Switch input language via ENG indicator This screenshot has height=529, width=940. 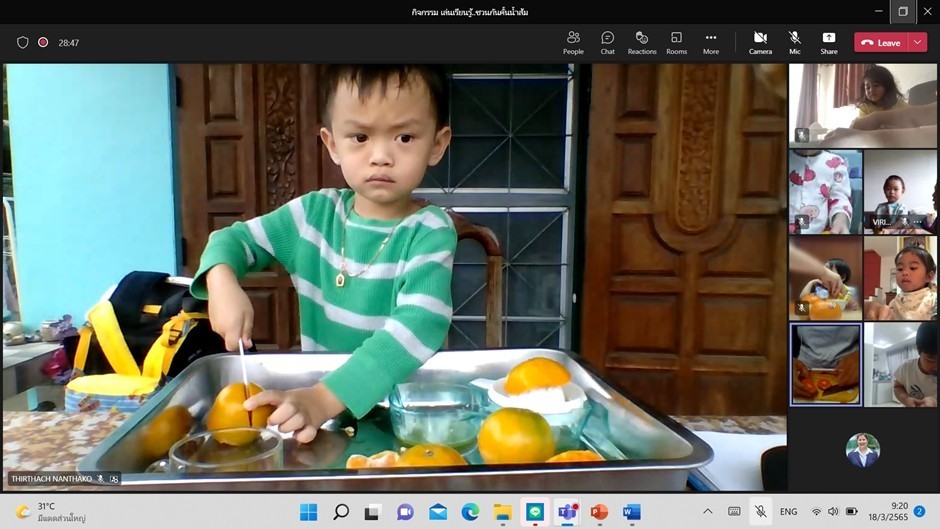pyautogui.click(x=788, y=512)
